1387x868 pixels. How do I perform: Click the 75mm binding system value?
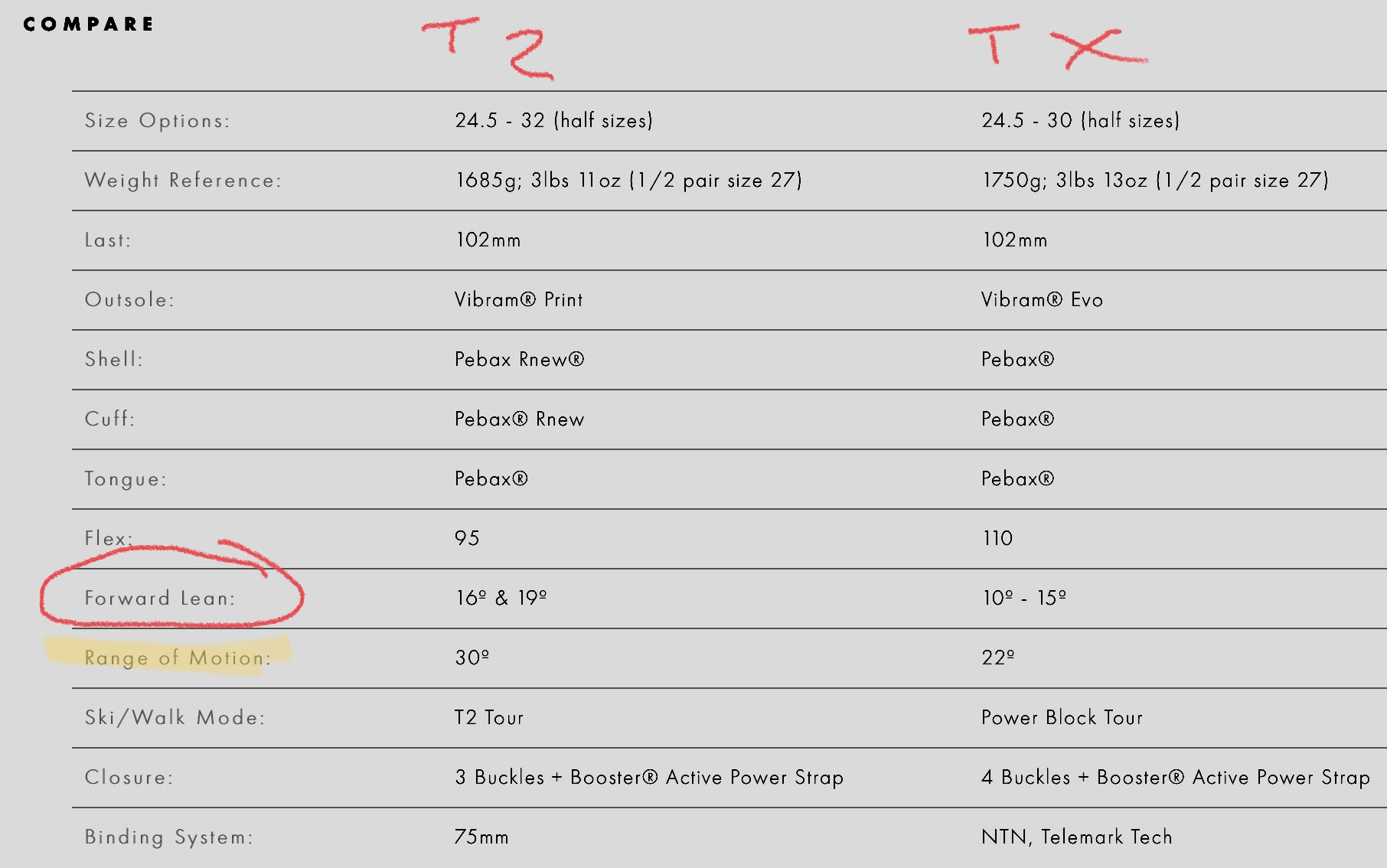pos(482,837)
